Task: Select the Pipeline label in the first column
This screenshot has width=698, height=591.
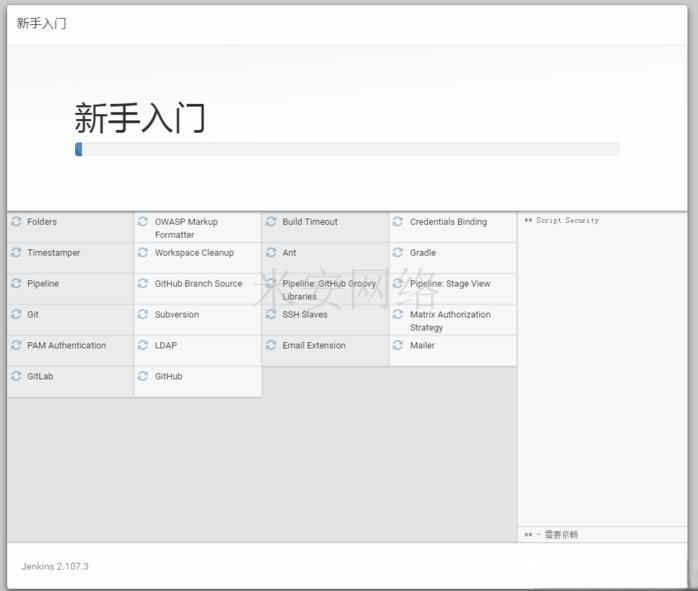Action: click(43, 283)
